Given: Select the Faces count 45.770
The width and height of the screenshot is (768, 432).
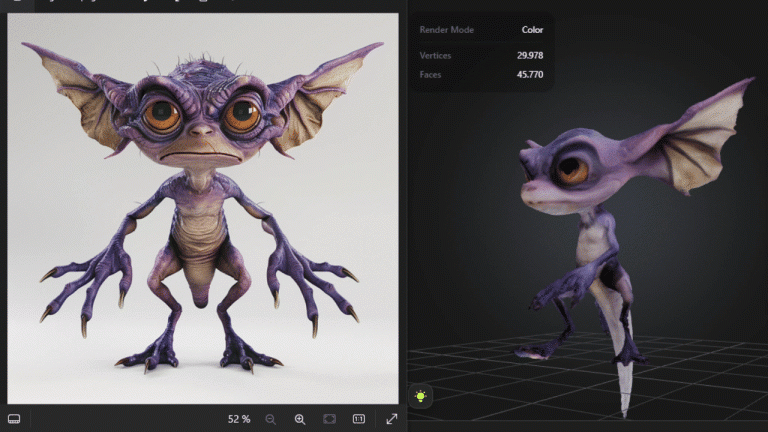Looking at the screenshot, I should coord(529,75).
